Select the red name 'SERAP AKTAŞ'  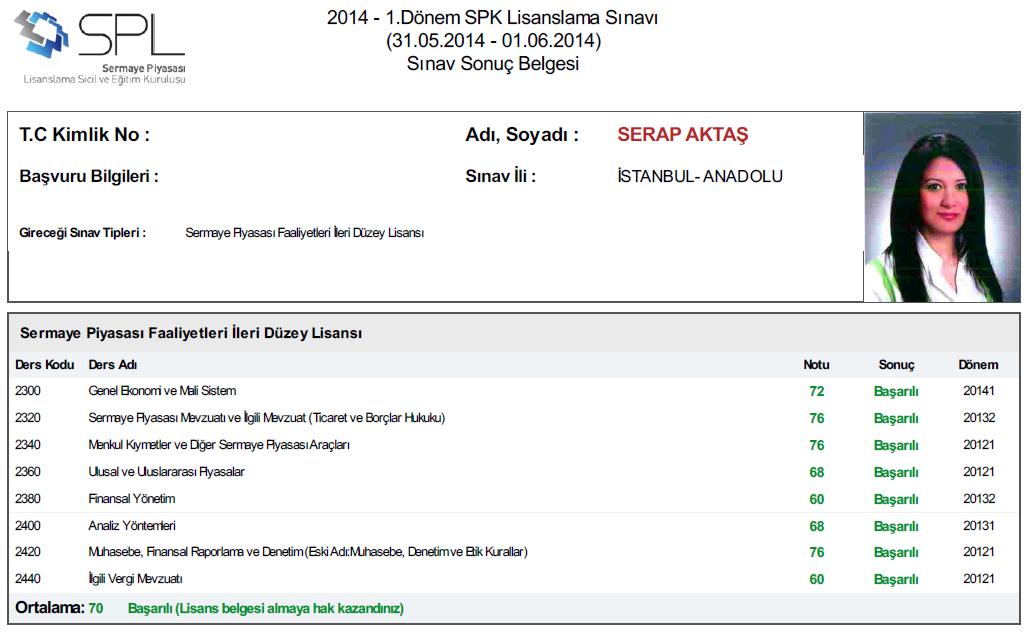click(683, 134)
